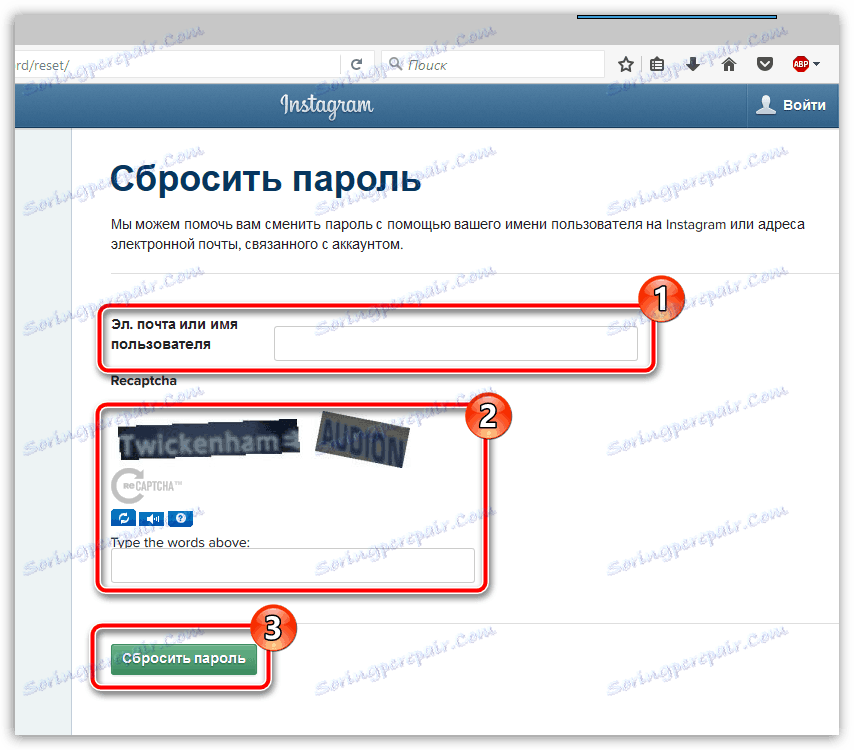Screen dimensions: 854x750
Task: Focus the Поиск search field
Action: [x=493, y=65]
